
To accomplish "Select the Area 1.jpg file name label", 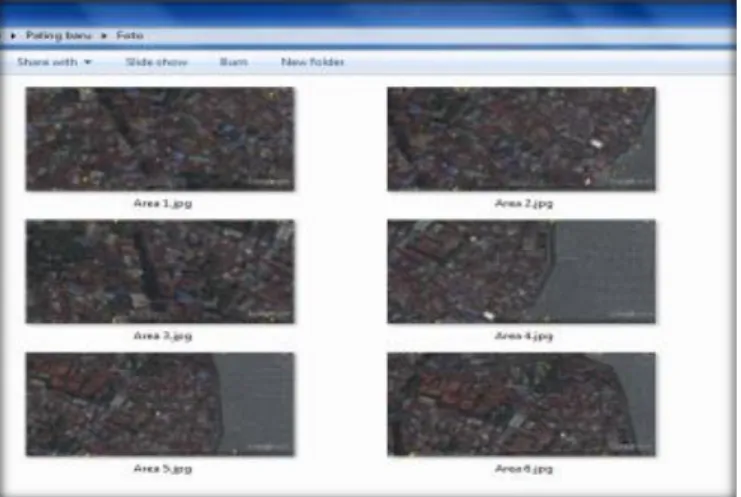I will [x=163, y=203].
